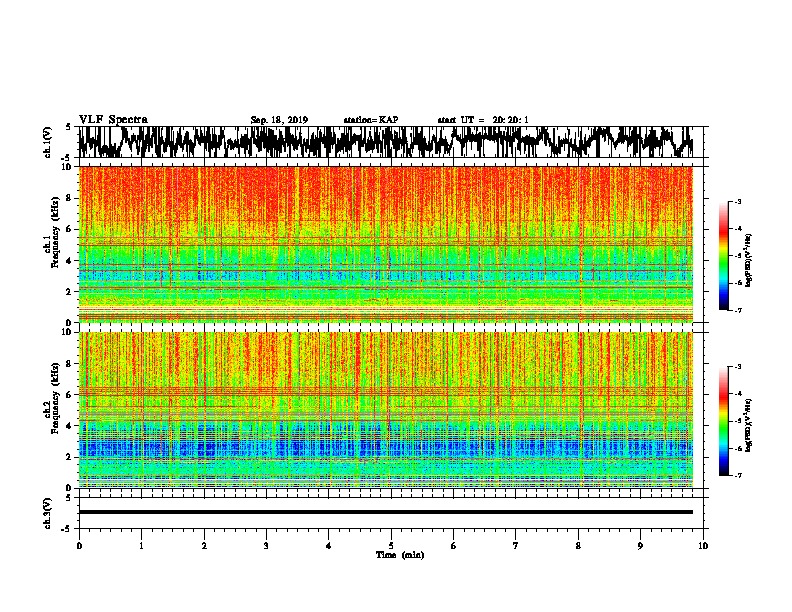The image size is (792, 612).
Task: Click the time axis tick label "5"
Action: pyautogui.click(x=391, y=546)
